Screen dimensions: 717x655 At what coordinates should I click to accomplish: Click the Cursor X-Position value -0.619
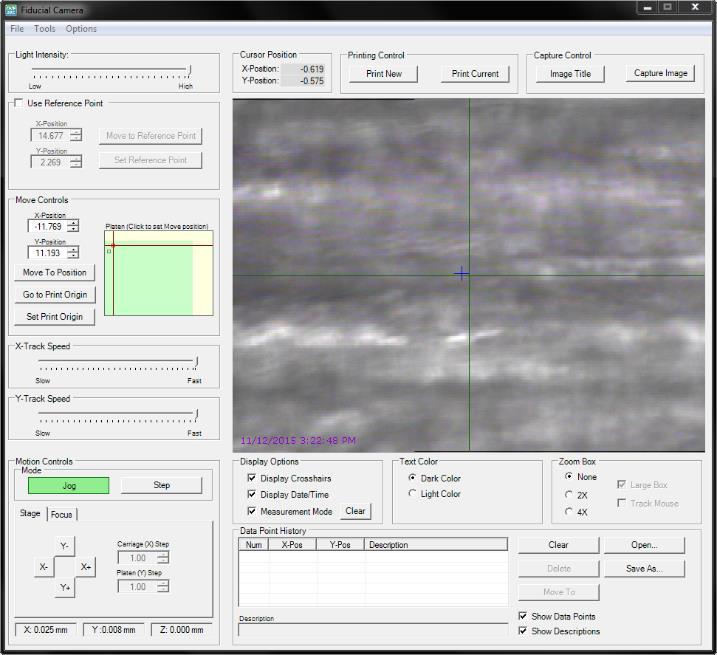(303, 69)
